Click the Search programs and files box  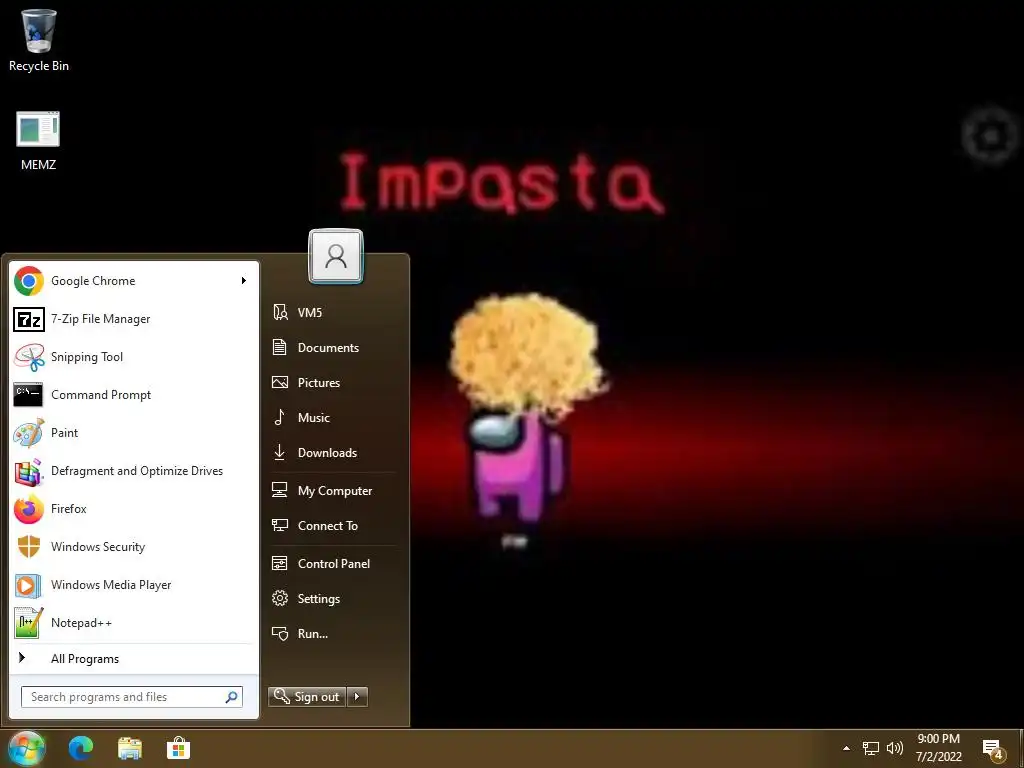[132, 697]
